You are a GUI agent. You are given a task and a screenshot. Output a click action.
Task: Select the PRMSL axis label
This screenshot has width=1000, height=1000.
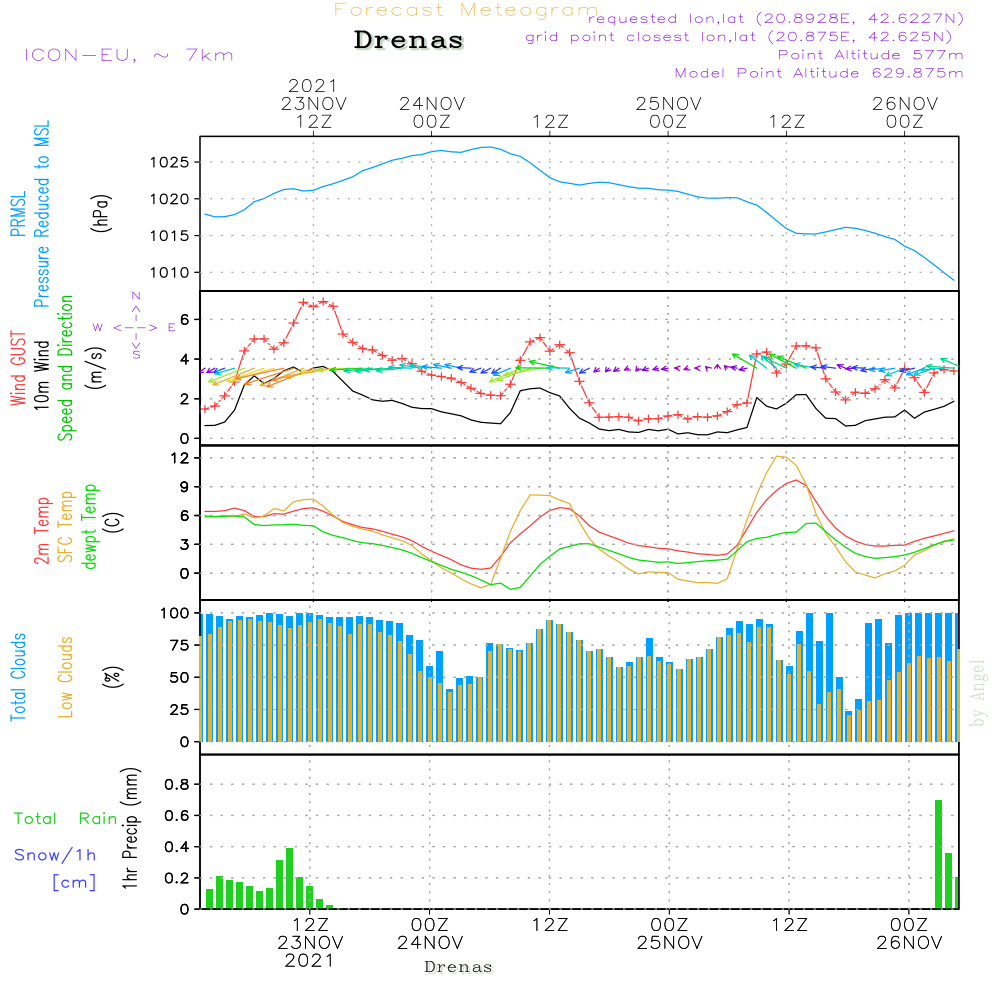point(18,214)
